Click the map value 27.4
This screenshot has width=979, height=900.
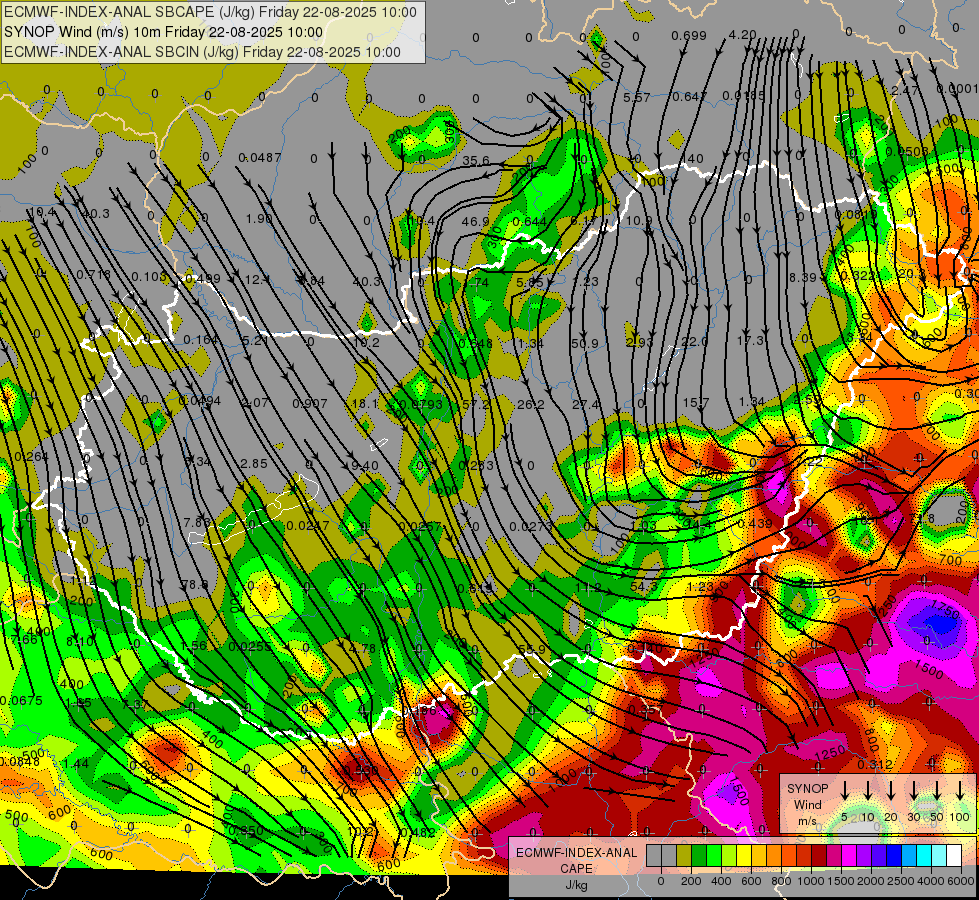(x=586, y=405)
